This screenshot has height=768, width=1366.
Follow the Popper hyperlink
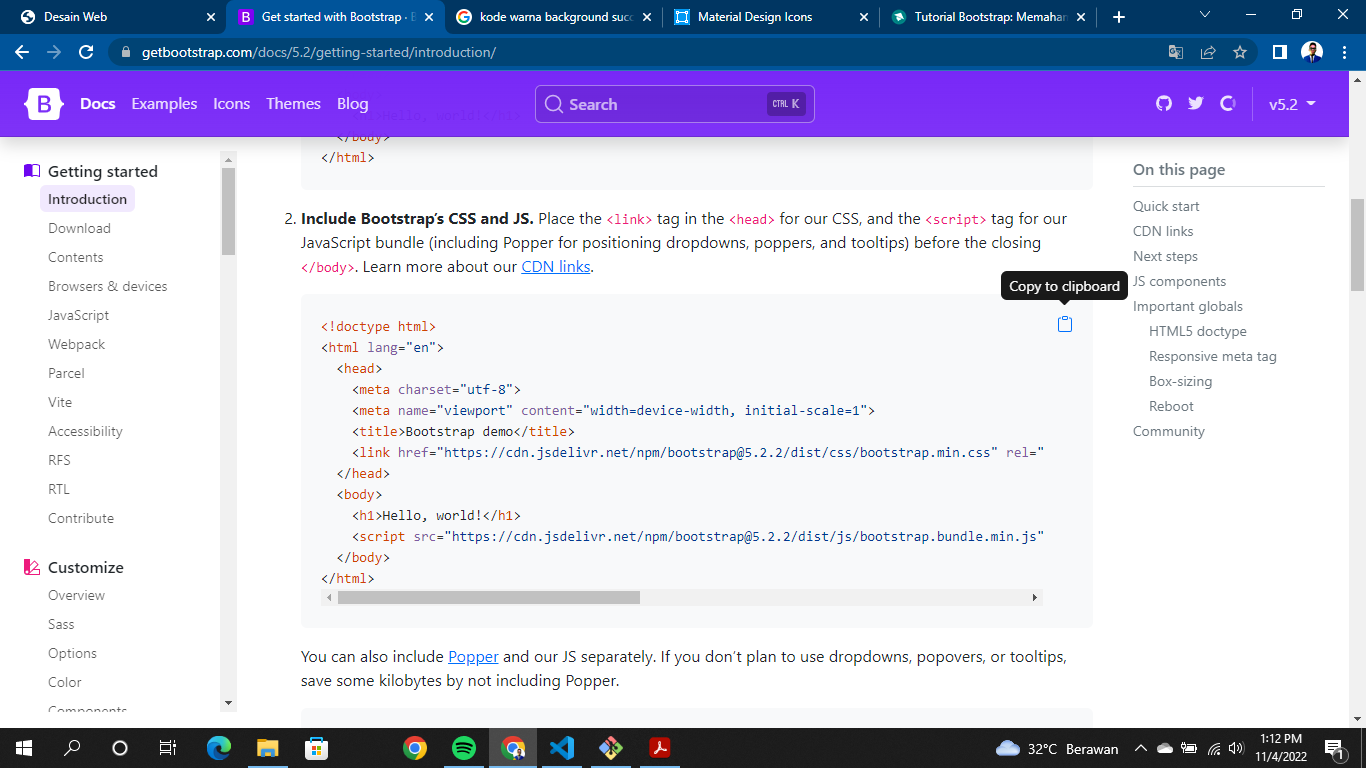tap(473, 657)
